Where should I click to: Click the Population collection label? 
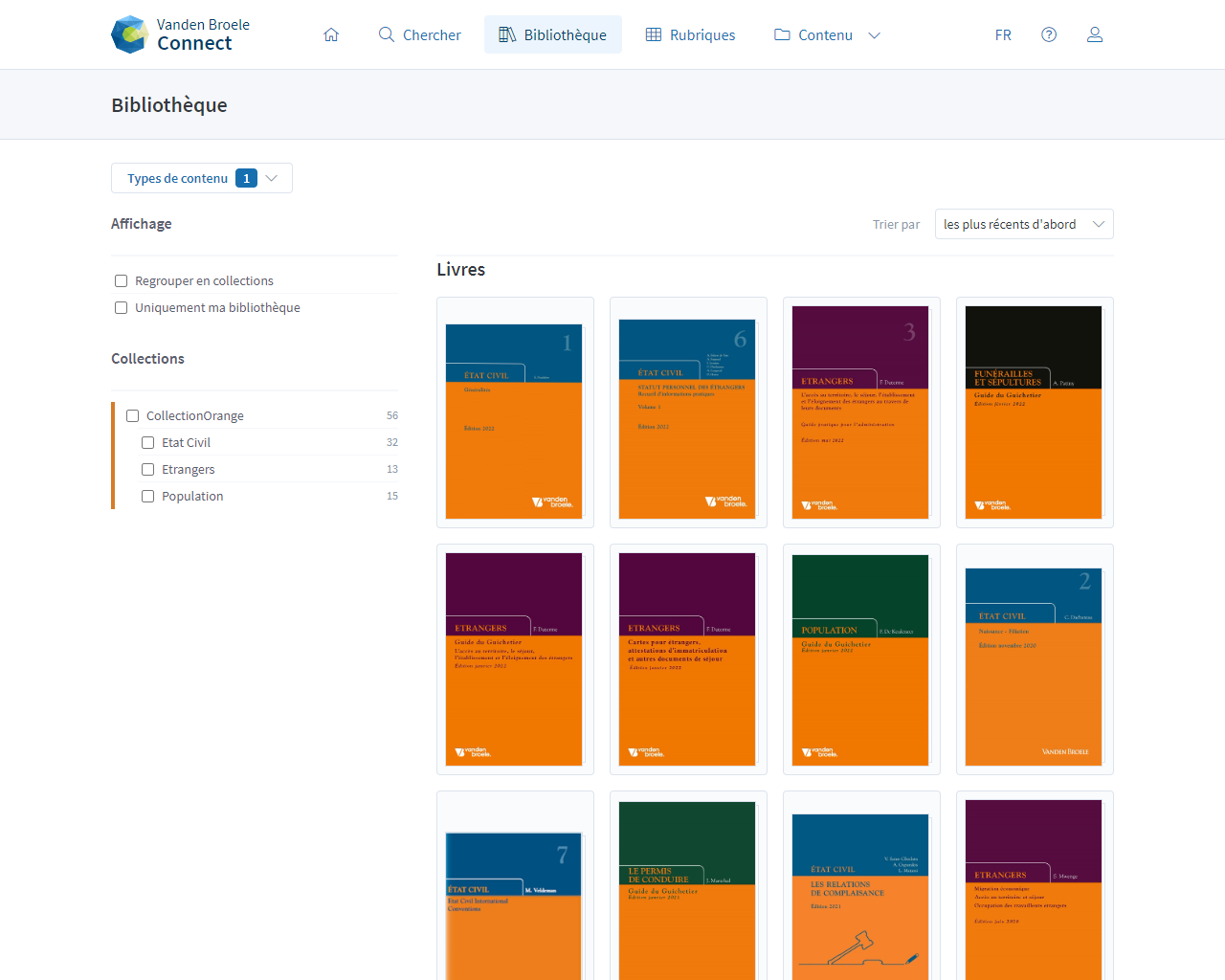click(x=192, y=496)
